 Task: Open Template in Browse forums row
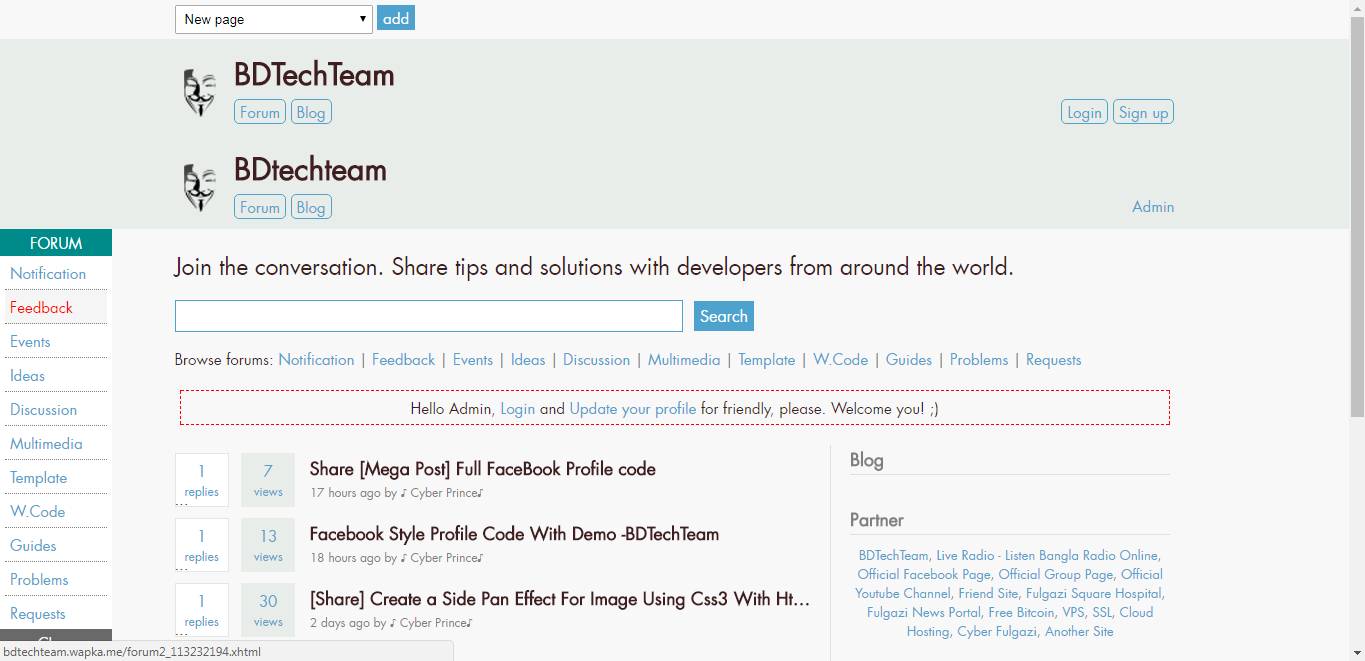pos(767,360)
